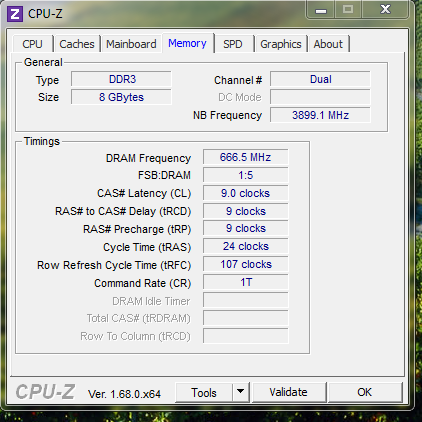This screenshot has width=422, height=422.
Task: Select the Memory tab
Action: click(188, 43)
